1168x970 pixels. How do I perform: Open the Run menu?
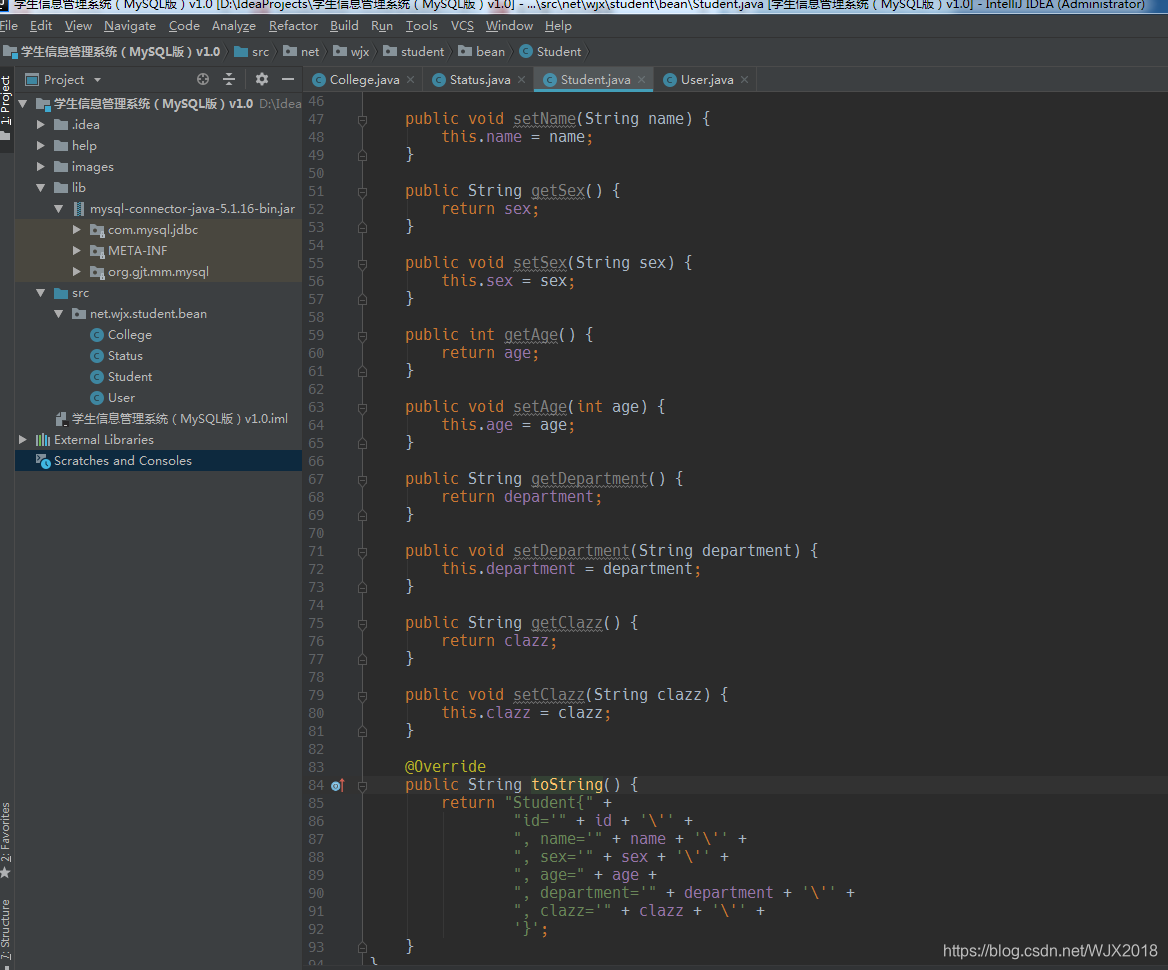click(382, 26)
